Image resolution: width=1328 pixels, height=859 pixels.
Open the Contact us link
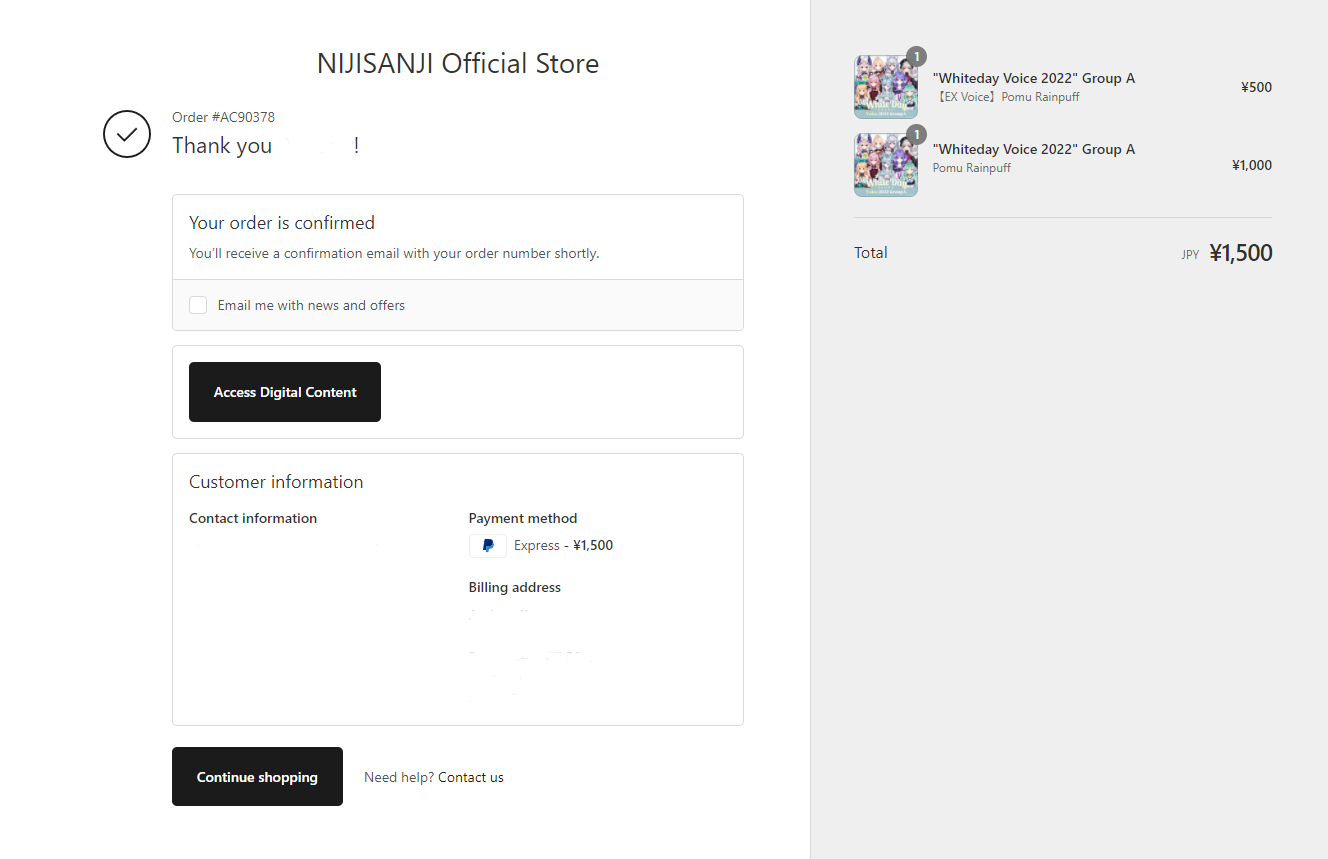click(x=471, y=777)
